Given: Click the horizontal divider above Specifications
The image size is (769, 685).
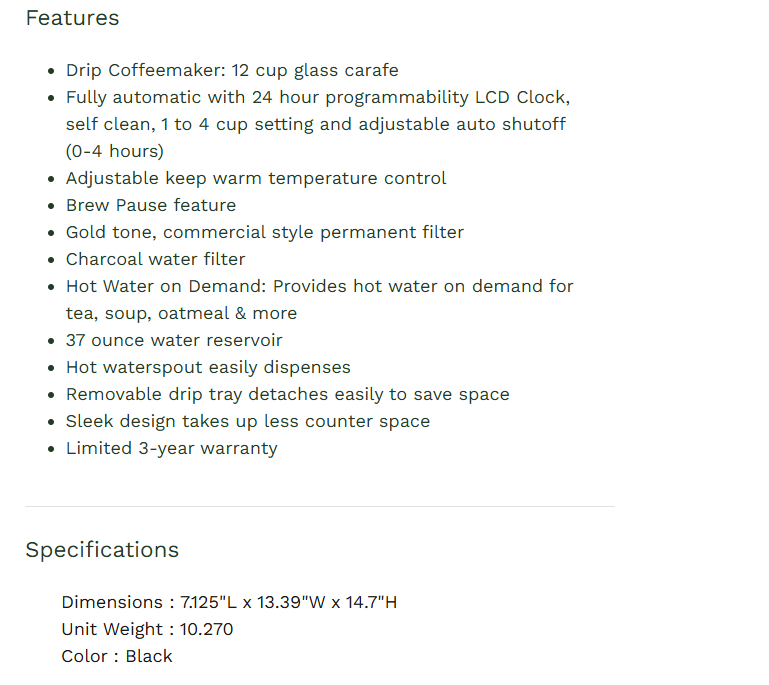Looking at the screenshot, I should click(320, 507).
